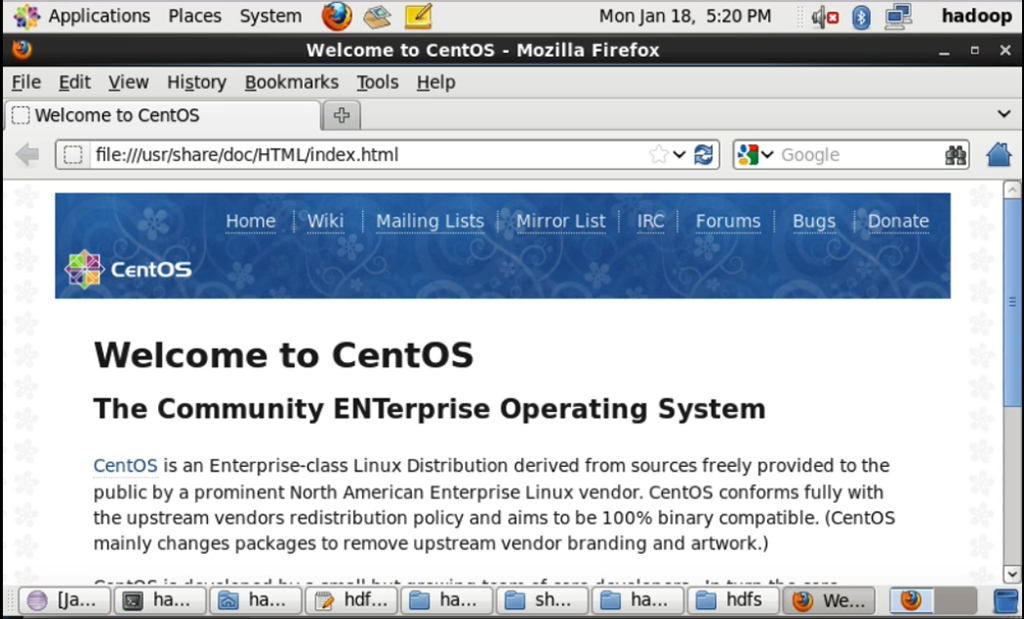The height and width of the screenshot is (619, 1024).
Task: Open the mail client panel launcher icon
Action: 377,16
